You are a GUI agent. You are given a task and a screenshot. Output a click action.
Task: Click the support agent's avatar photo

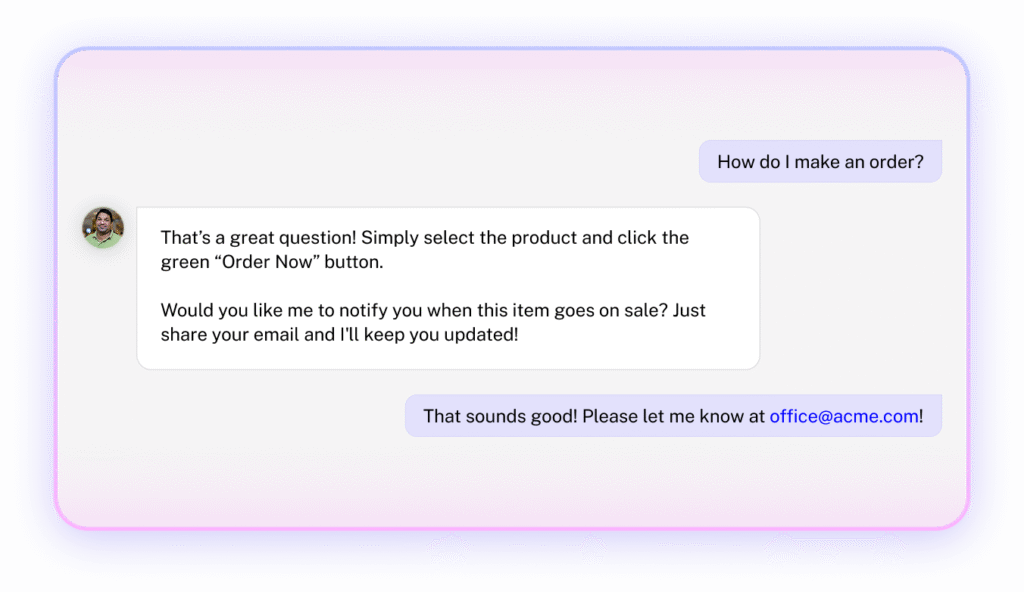[103, 228]
